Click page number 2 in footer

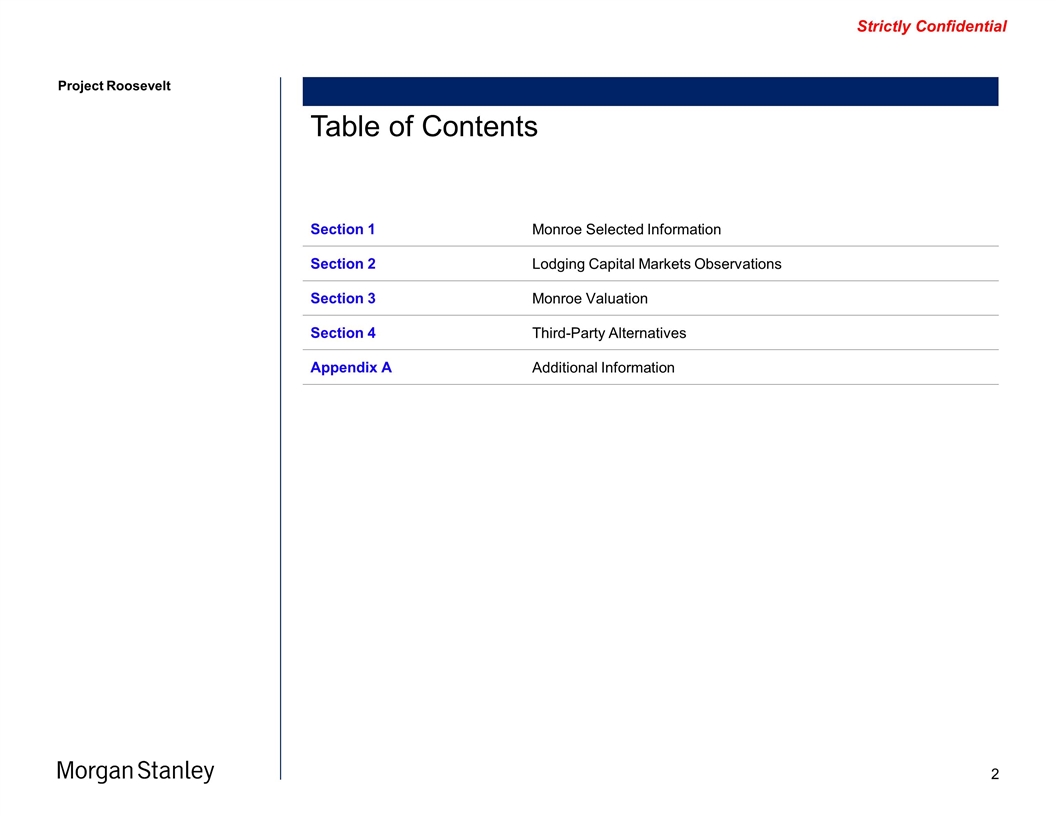994,774
